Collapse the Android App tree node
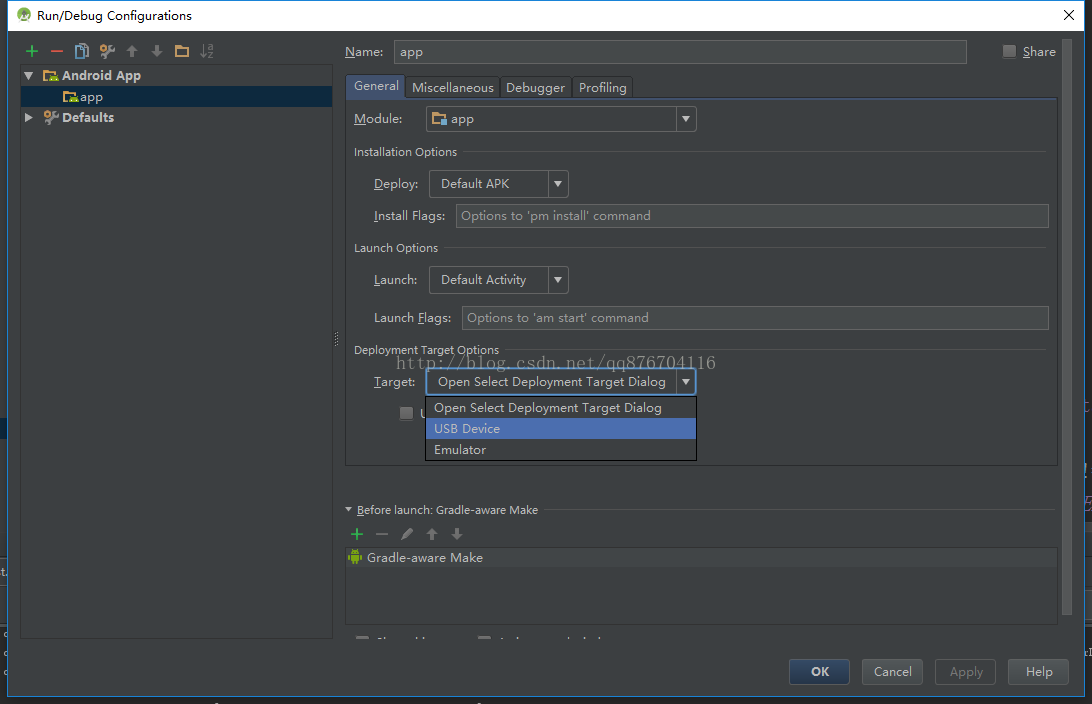1092x704 pixels. (x=29, y=75)
